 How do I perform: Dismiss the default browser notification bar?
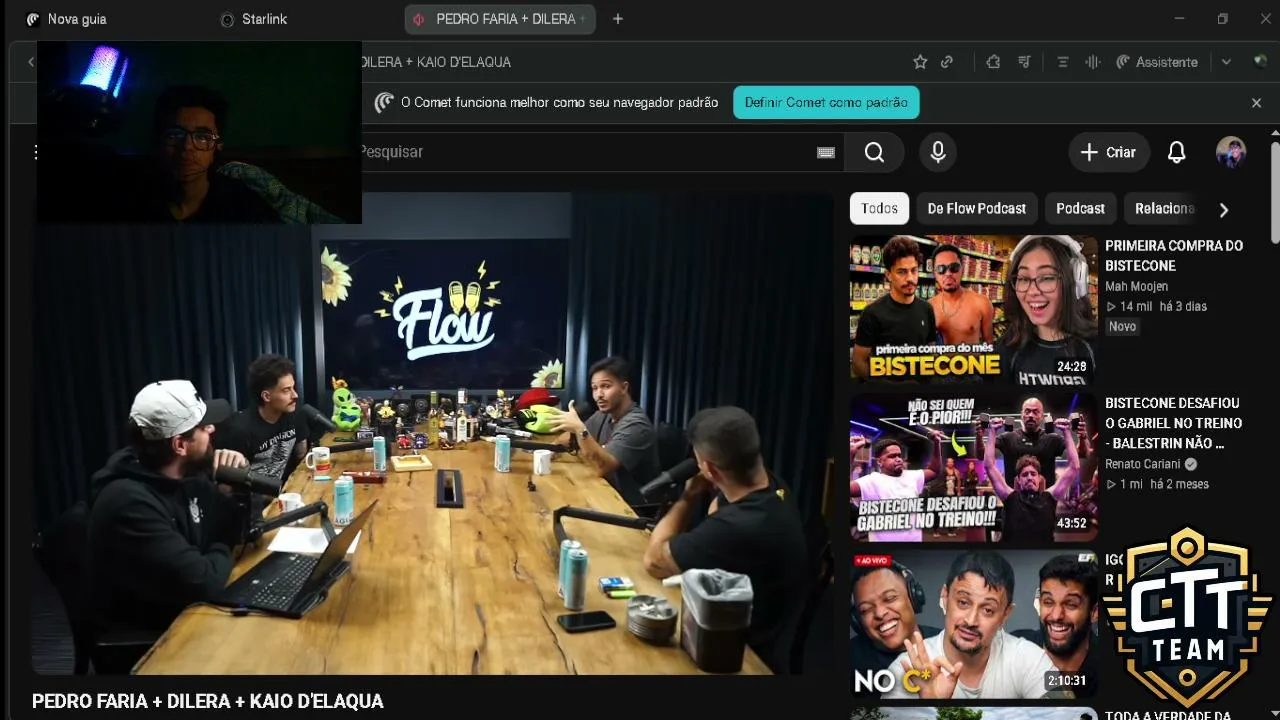coord(1257,103)
